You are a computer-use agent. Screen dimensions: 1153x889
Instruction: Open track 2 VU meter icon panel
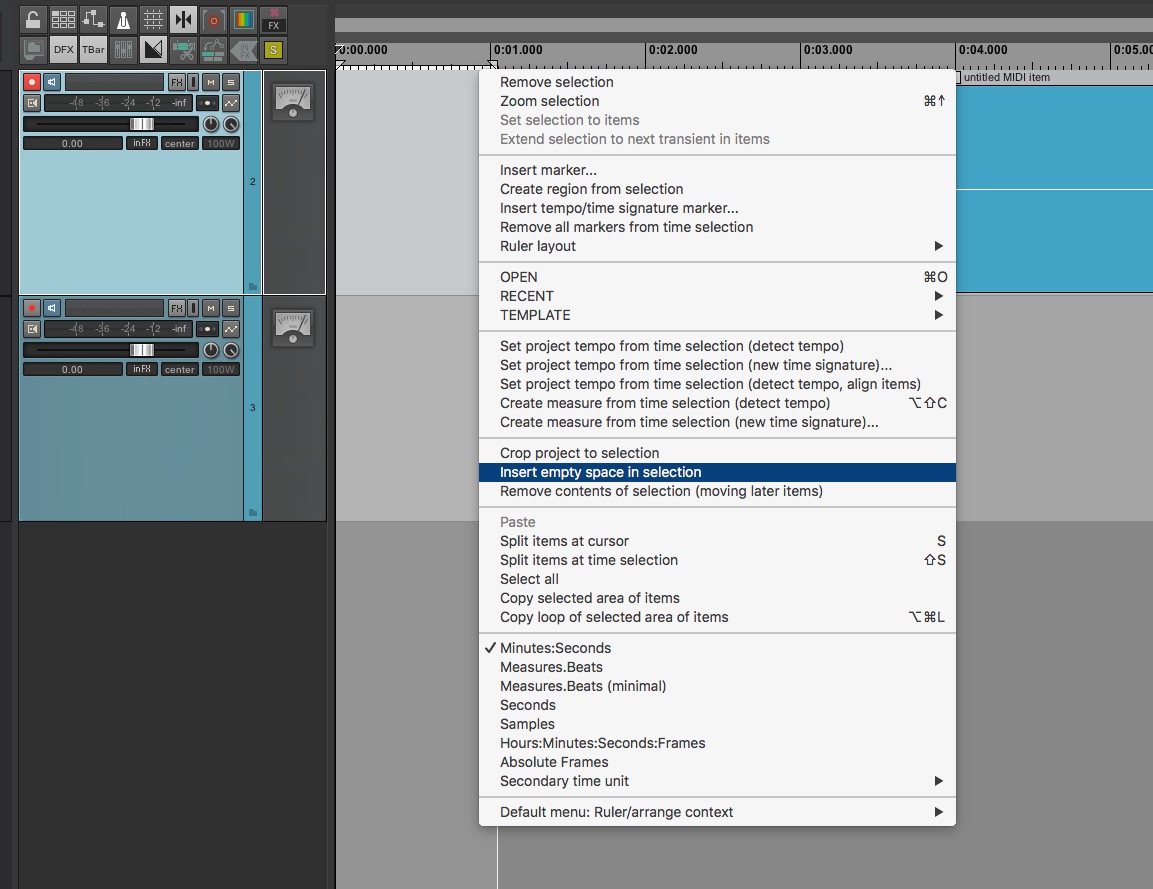(x=293, y=101)
